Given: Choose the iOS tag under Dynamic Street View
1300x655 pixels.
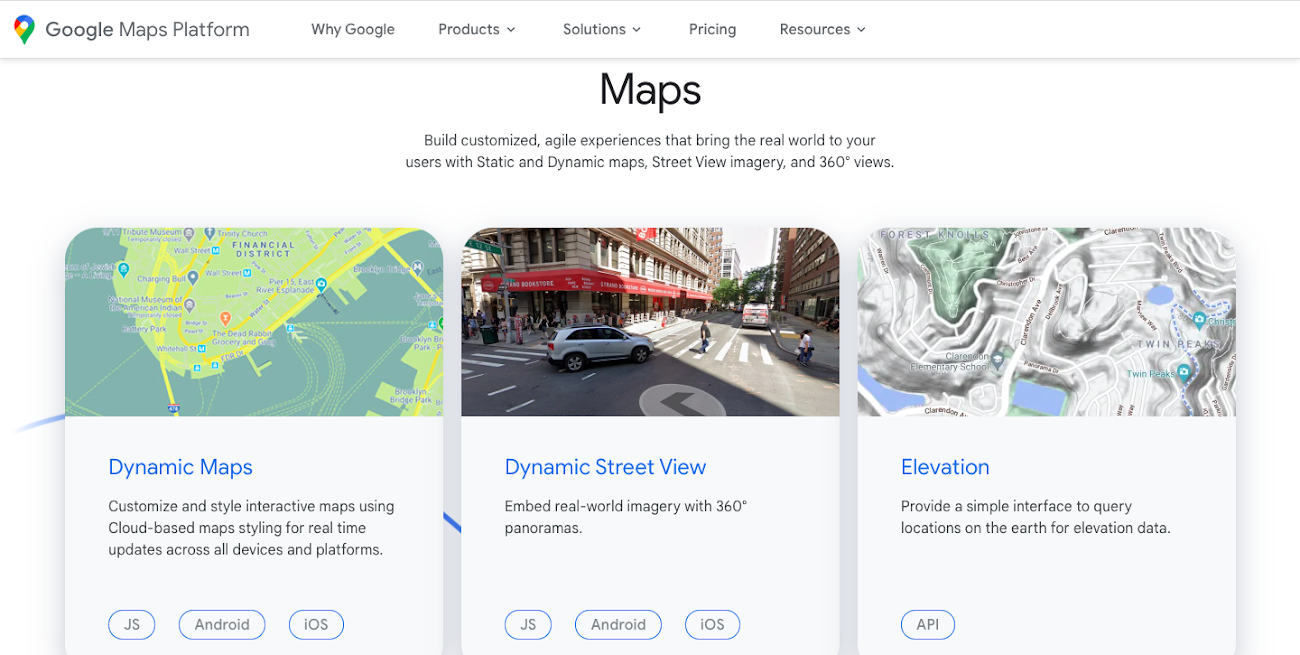Looking at the screenshot, I should coord(712,625).
